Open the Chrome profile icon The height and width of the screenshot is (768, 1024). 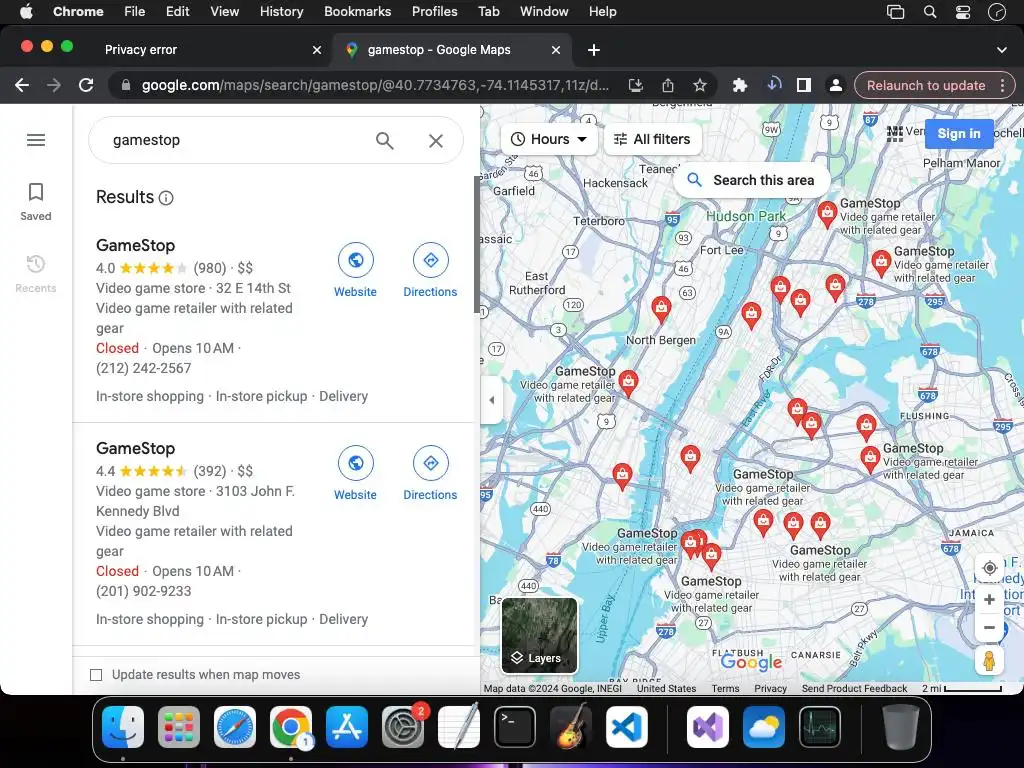[835, 86]
